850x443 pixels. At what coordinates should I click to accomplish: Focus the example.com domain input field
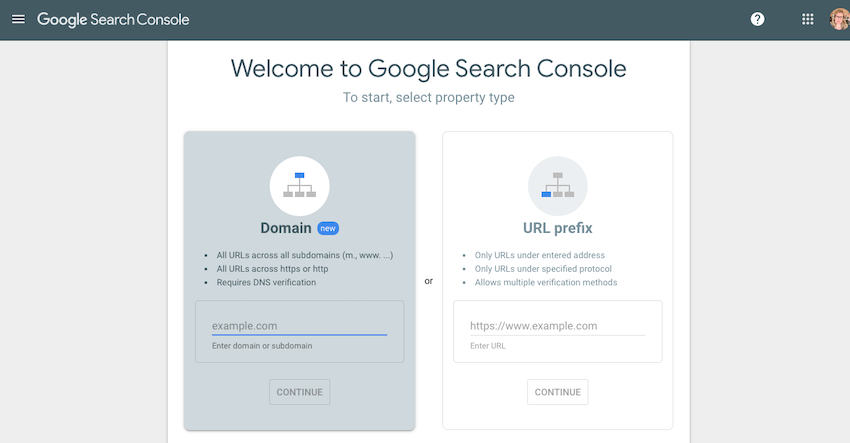[x=299, y=326]
